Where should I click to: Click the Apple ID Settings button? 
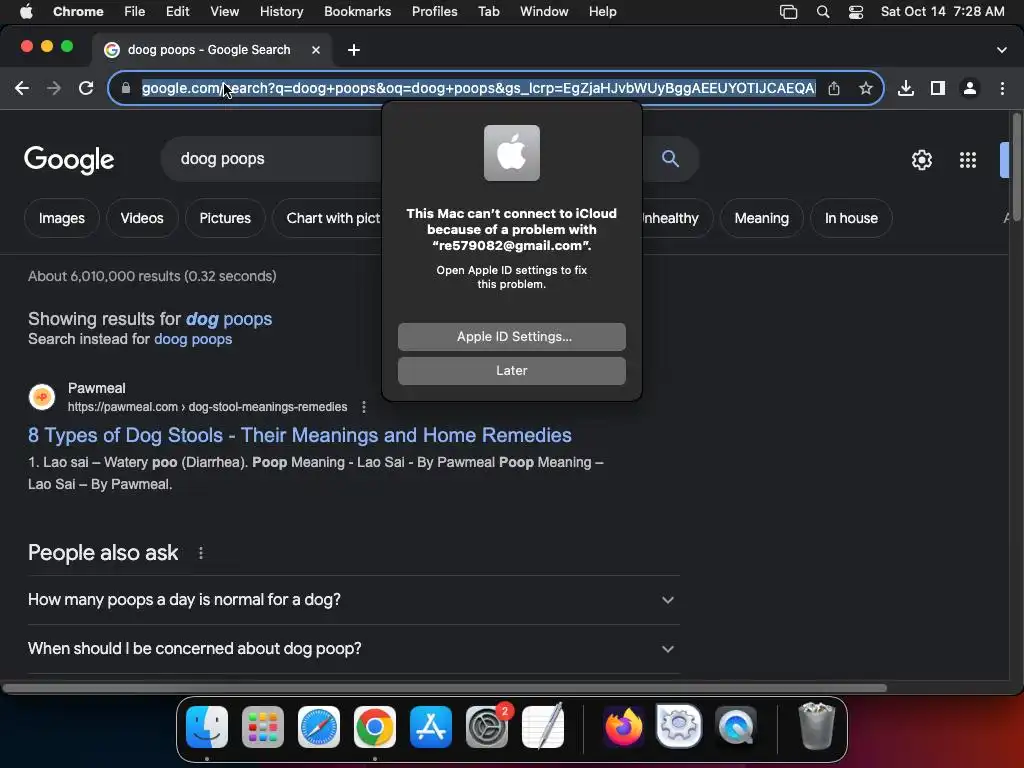[x=511, y=337]
